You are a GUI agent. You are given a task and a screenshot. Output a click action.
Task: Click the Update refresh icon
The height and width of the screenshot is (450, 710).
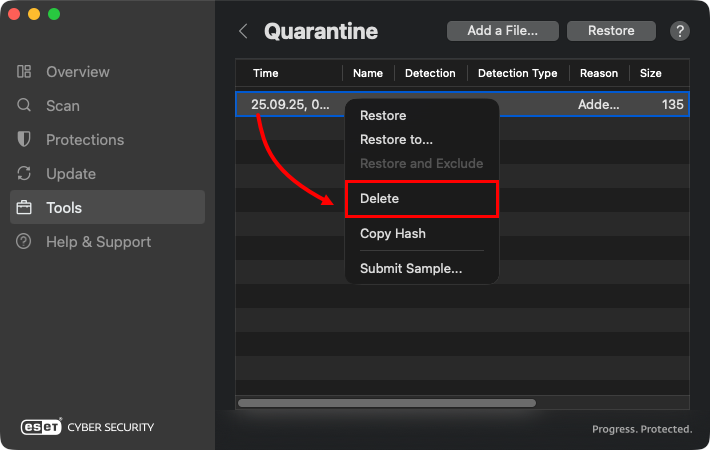point(25,174)
